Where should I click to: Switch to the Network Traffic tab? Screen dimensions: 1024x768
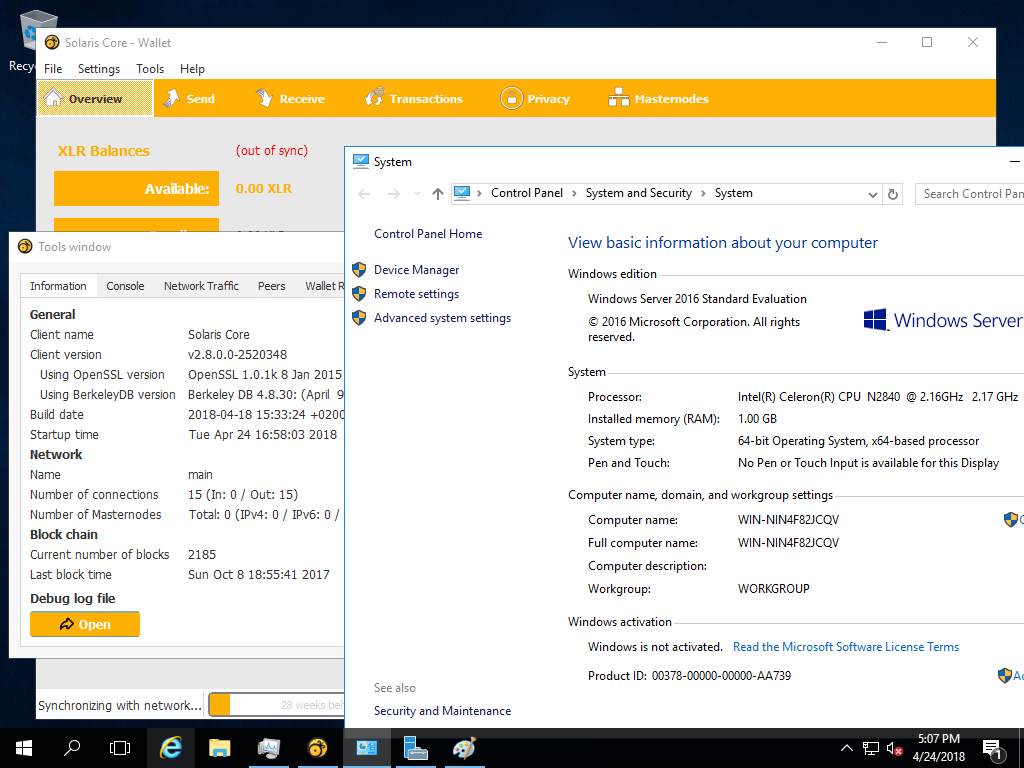pos(201,286)
